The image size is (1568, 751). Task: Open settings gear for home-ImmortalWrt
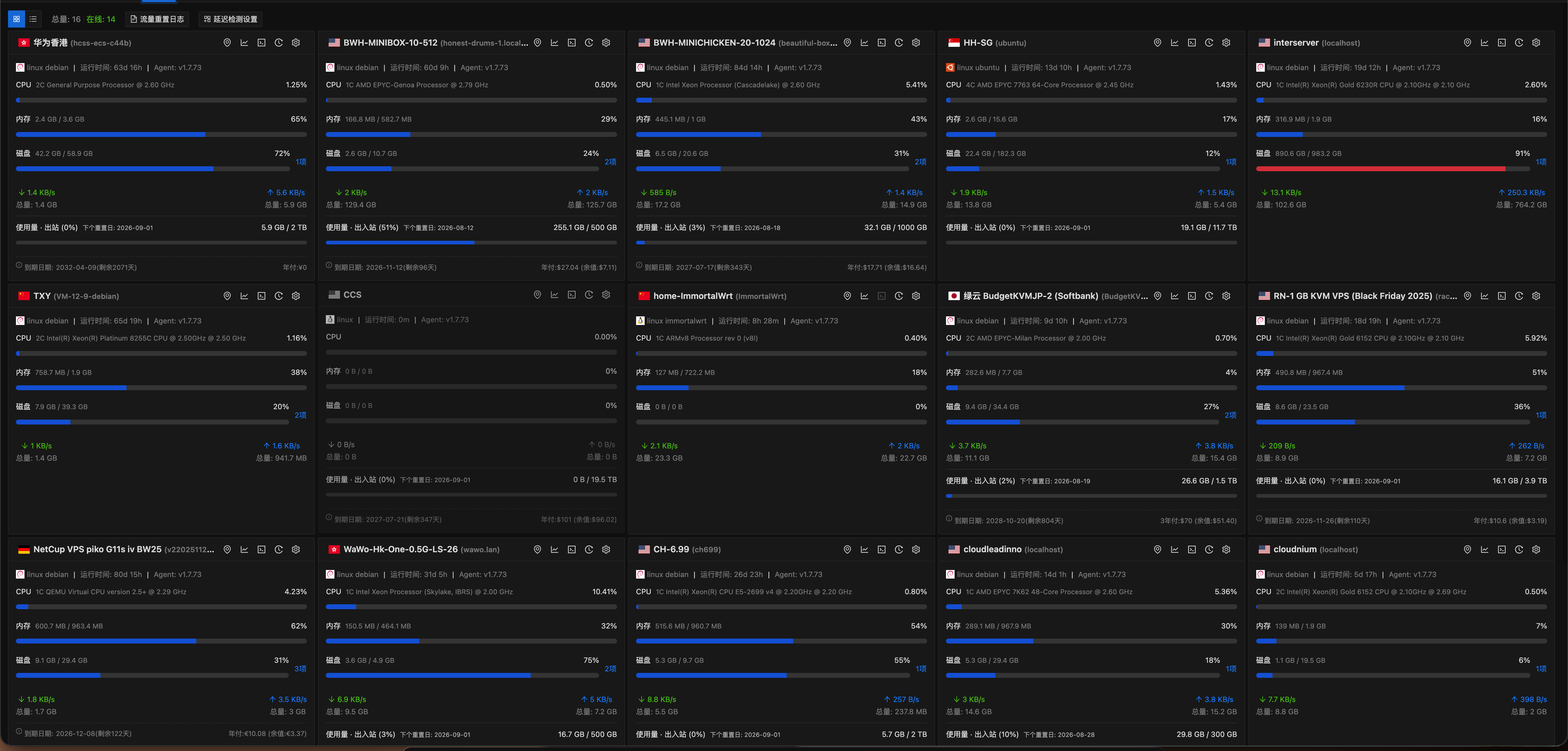tap(916, 296)
